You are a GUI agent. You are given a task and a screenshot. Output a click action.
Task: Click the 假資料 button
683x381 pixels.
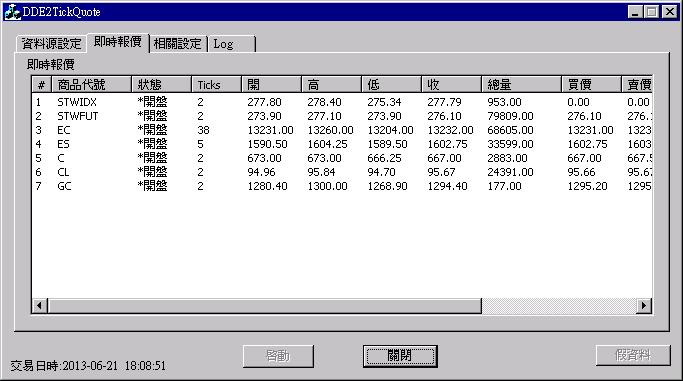(633, 355)
